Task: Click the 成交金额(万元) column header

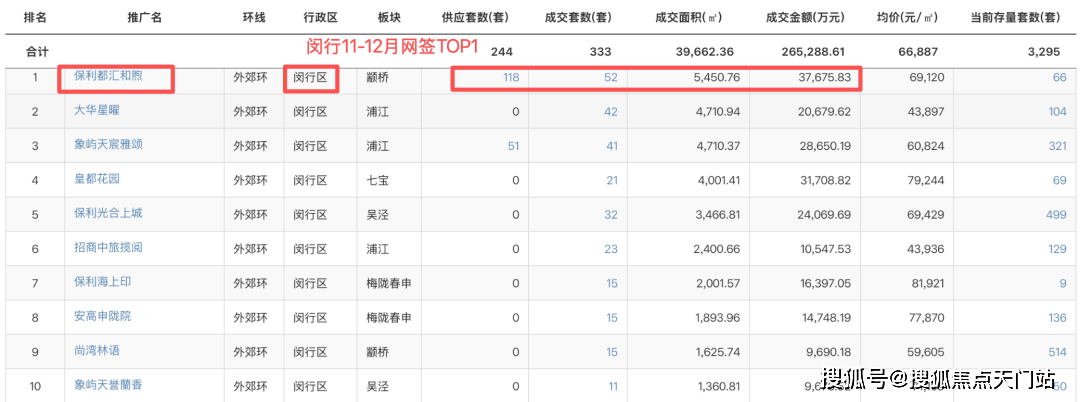Action: click(x=807, y=18)
